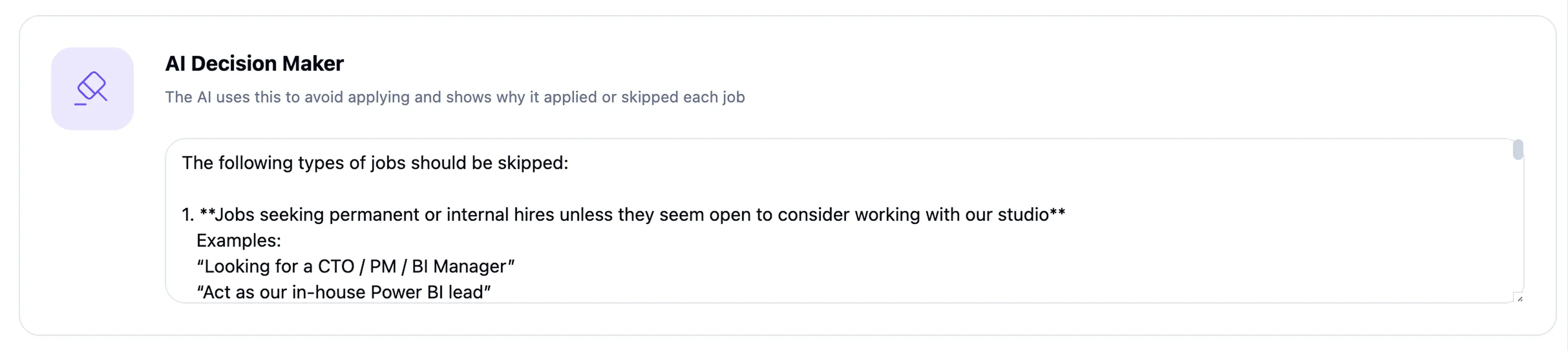The height and width of the screenshot is (351, 1568).
Task: Select the 'AI Decision Maker' heading text
Action: pos(254,63)
